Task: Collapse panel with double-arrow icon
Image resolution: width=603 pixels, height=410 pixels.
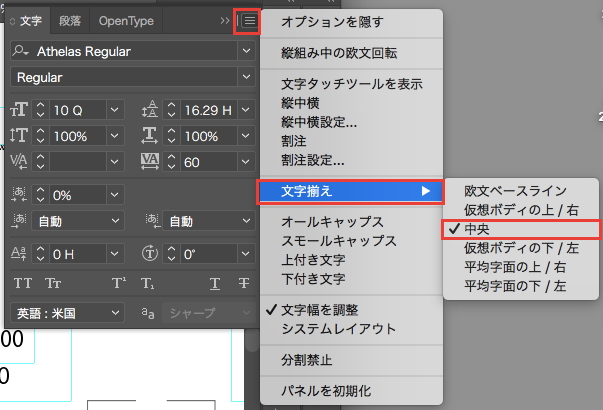Action: [x=225, y=20]
